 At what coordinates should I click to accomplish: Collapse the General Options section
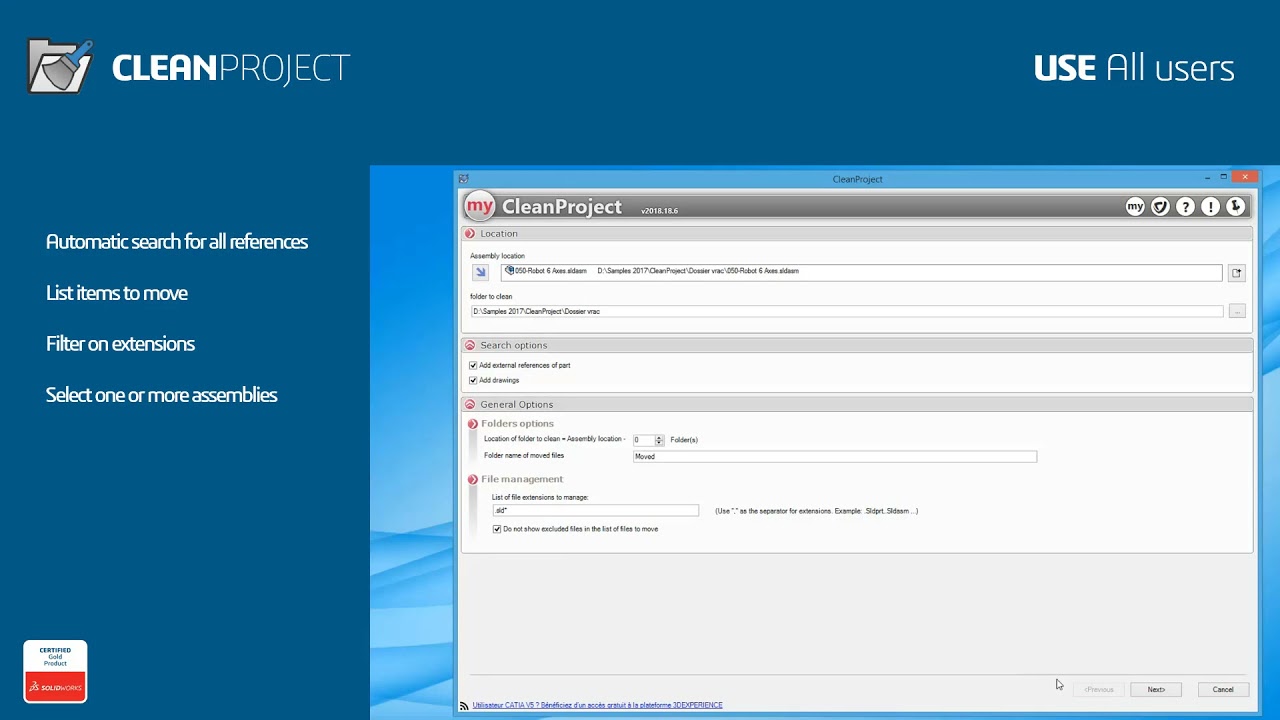click(x=470, y=405)
